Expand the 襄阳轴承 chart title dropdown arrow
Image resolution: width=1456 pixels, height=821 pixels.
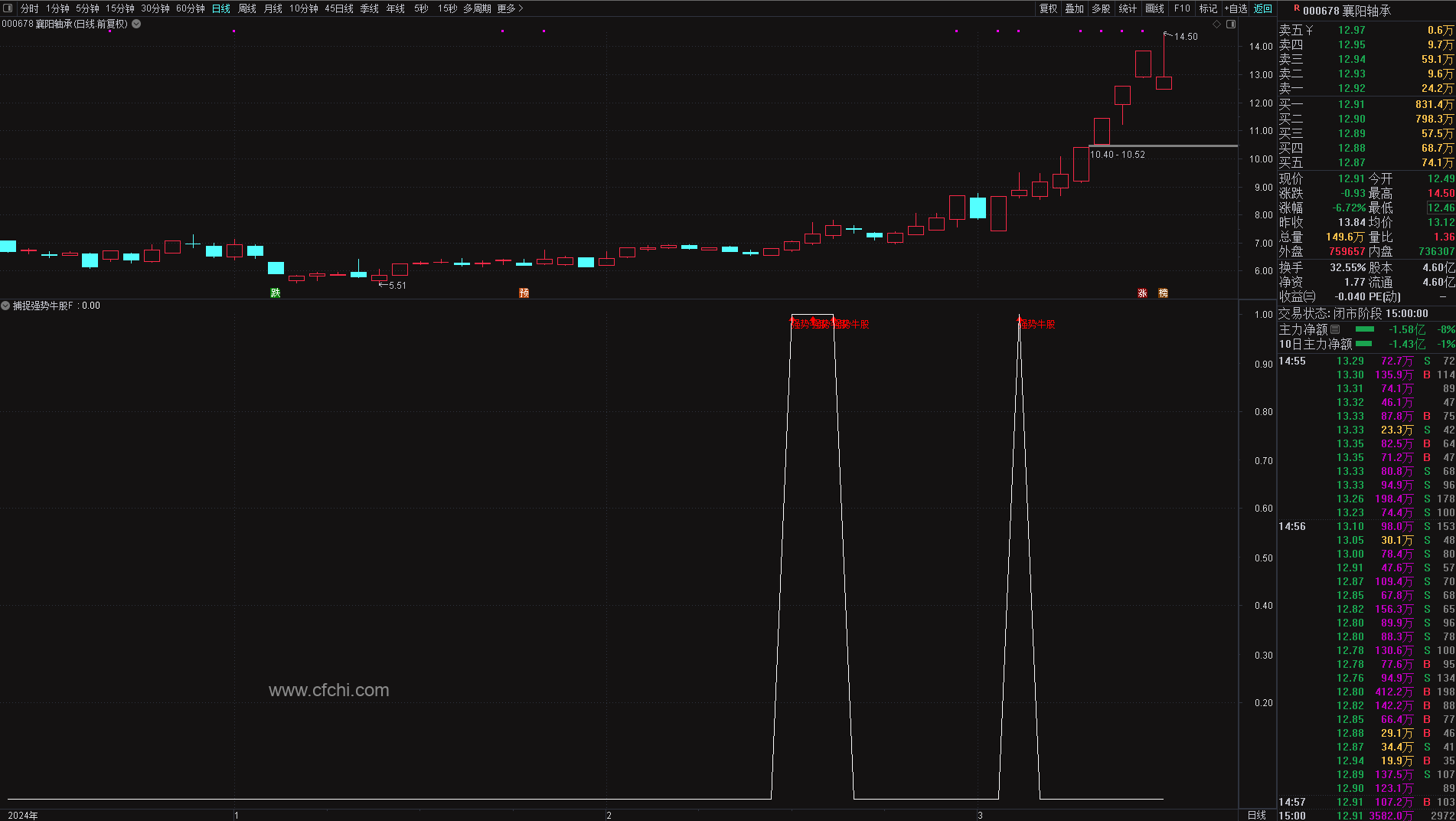click(136, 24)
